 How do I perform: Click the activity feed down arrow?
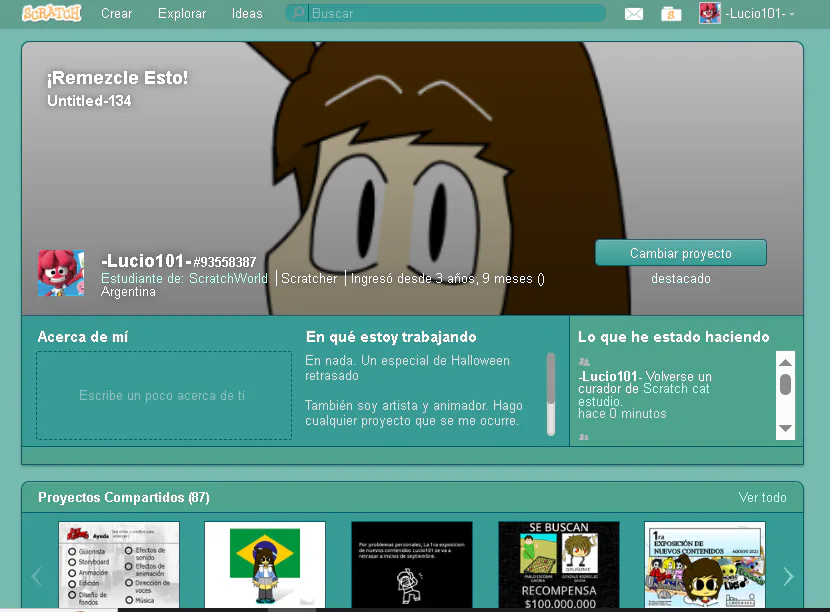(x=786, y=428)
